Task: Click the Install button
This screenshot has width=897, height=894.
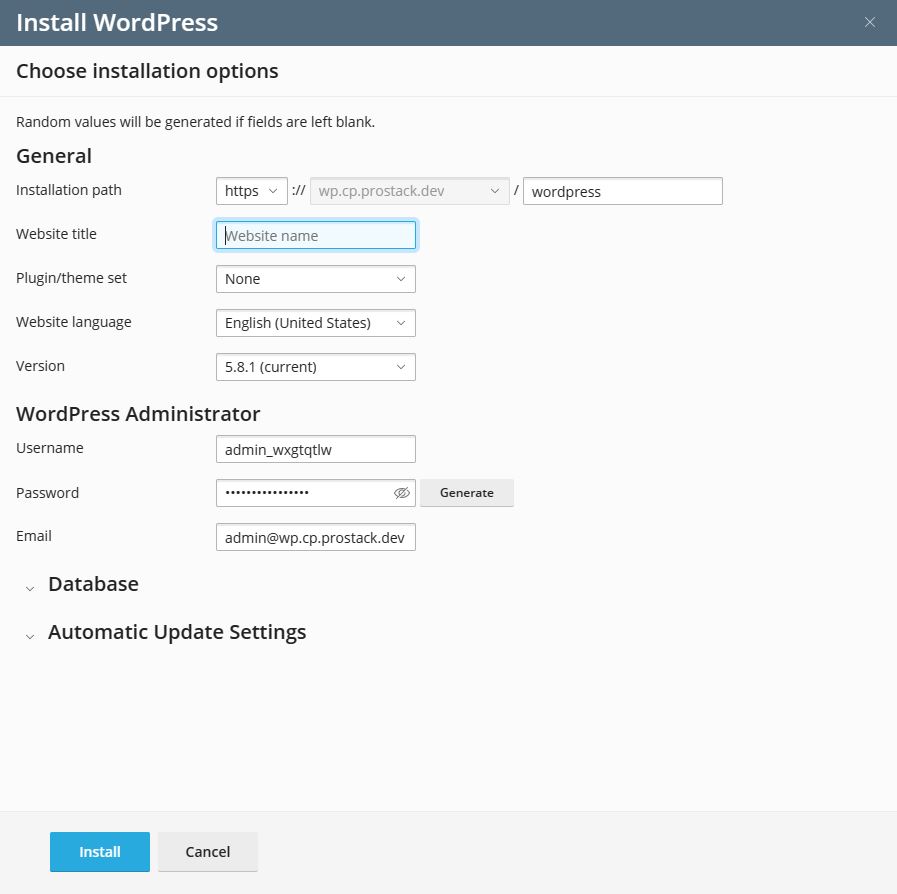Action: [100, 852]
